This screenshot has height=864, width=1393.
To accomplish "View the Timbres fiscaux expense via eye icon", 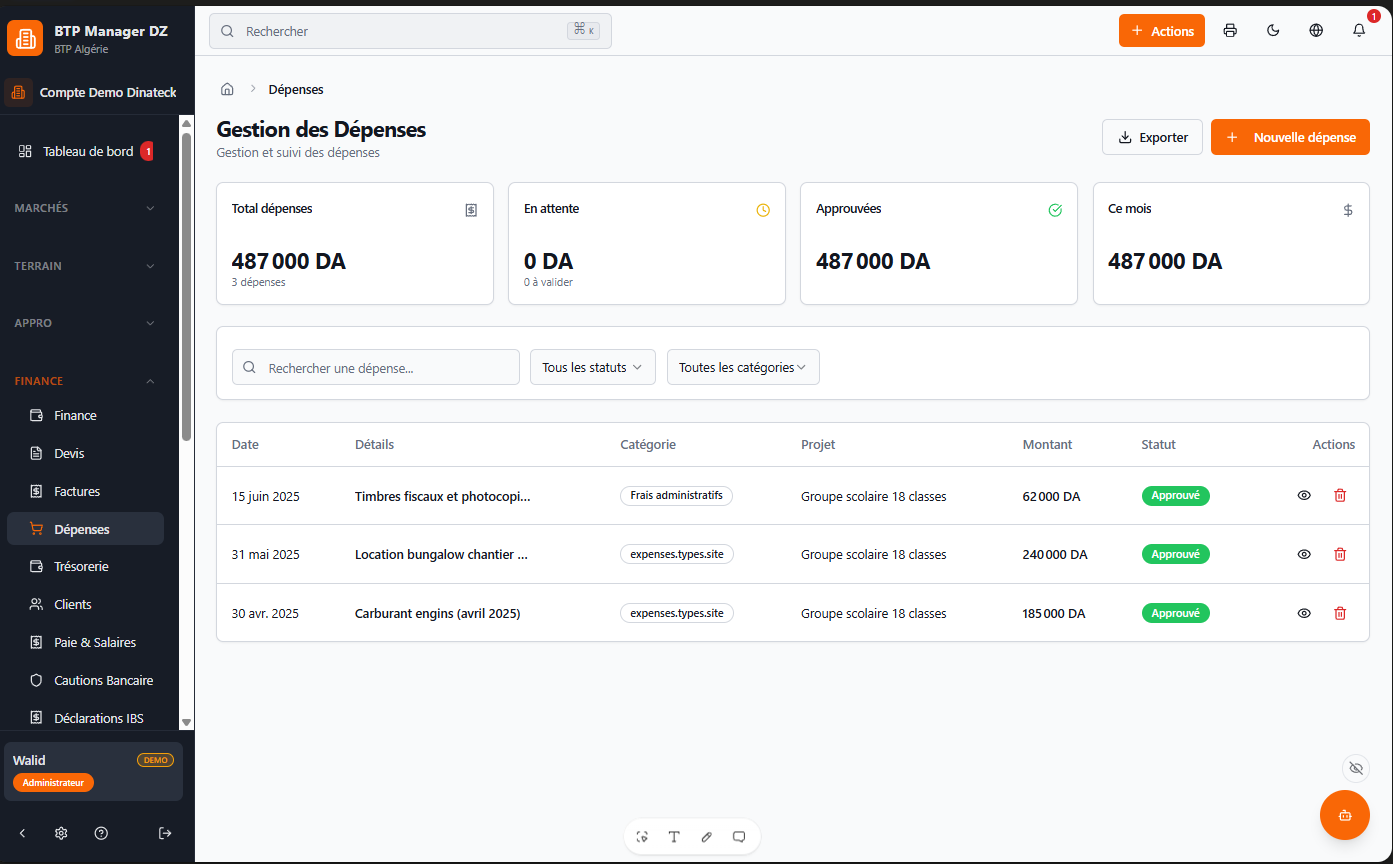I will tap(1304, 496).
